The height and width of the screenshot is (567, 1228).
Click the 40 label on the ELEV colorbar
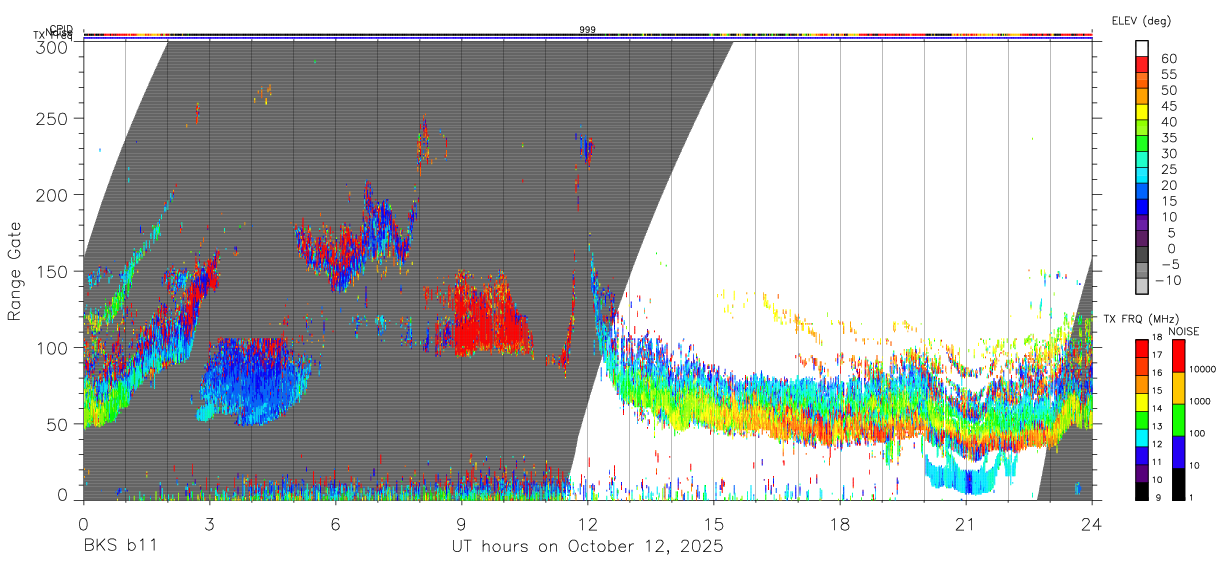pyautogui.click(x=1168, y=122)
